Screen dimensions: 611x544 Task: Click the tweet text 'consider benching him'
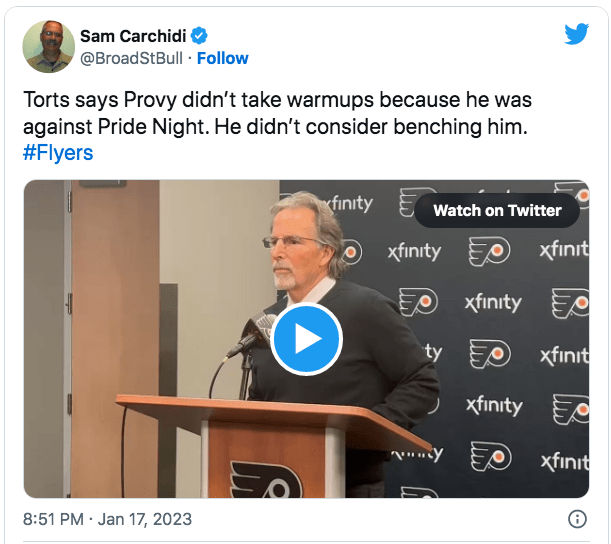440,127
